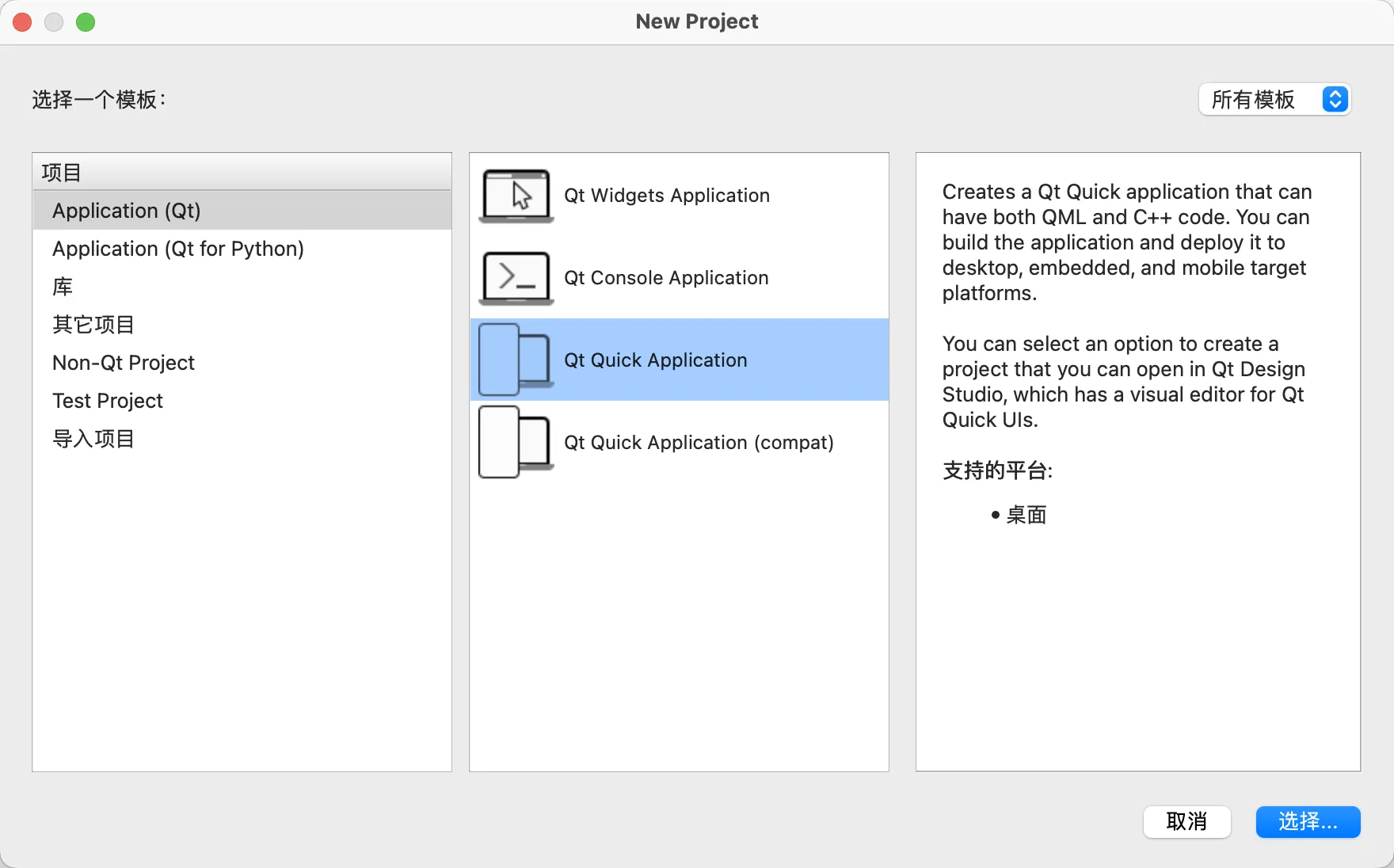Close the New Project dialog with the red button
The image size is (1394, 868).
(22, 22)
